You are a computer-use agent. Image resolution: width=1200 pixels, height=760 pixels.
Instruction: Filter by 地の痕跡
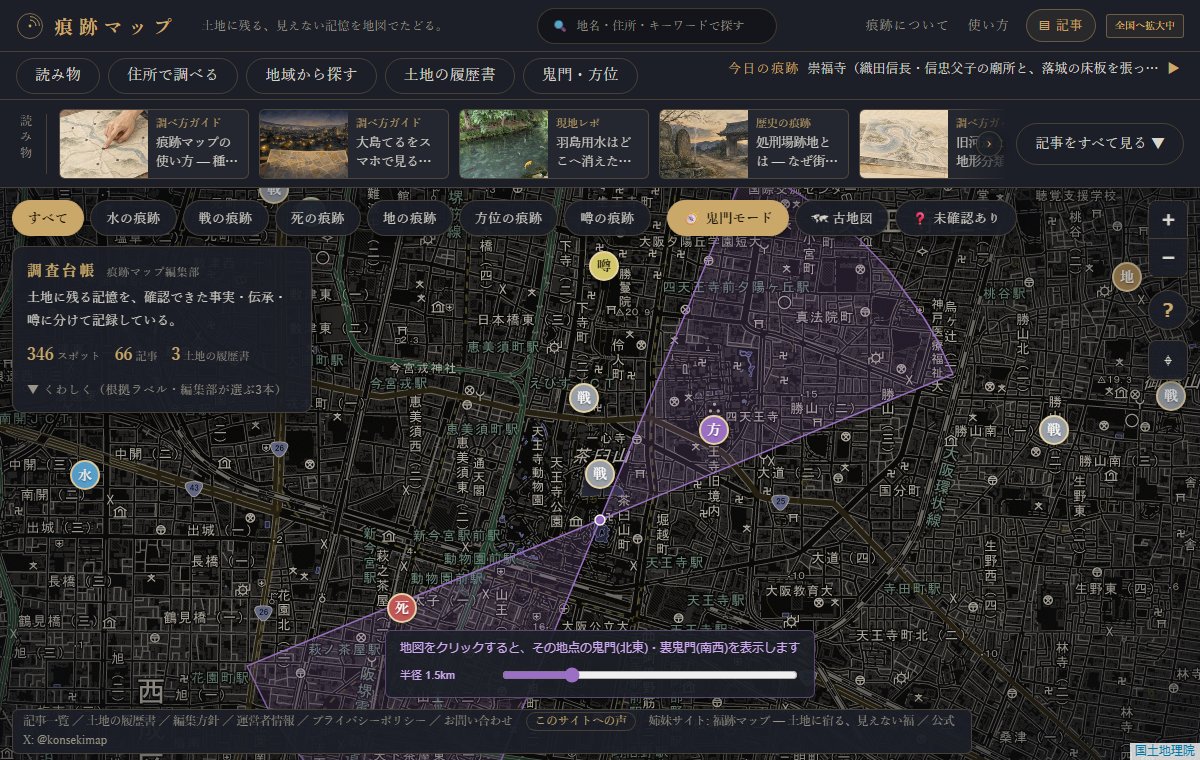(410, 217)
